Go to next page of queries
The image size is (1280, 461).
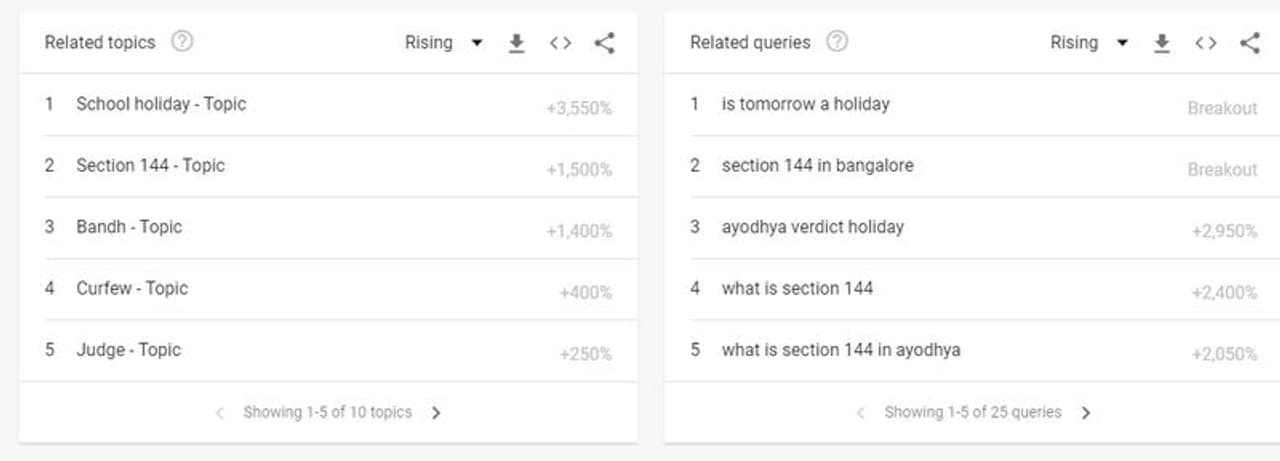pyautogui.click(x=1086, y=413)
